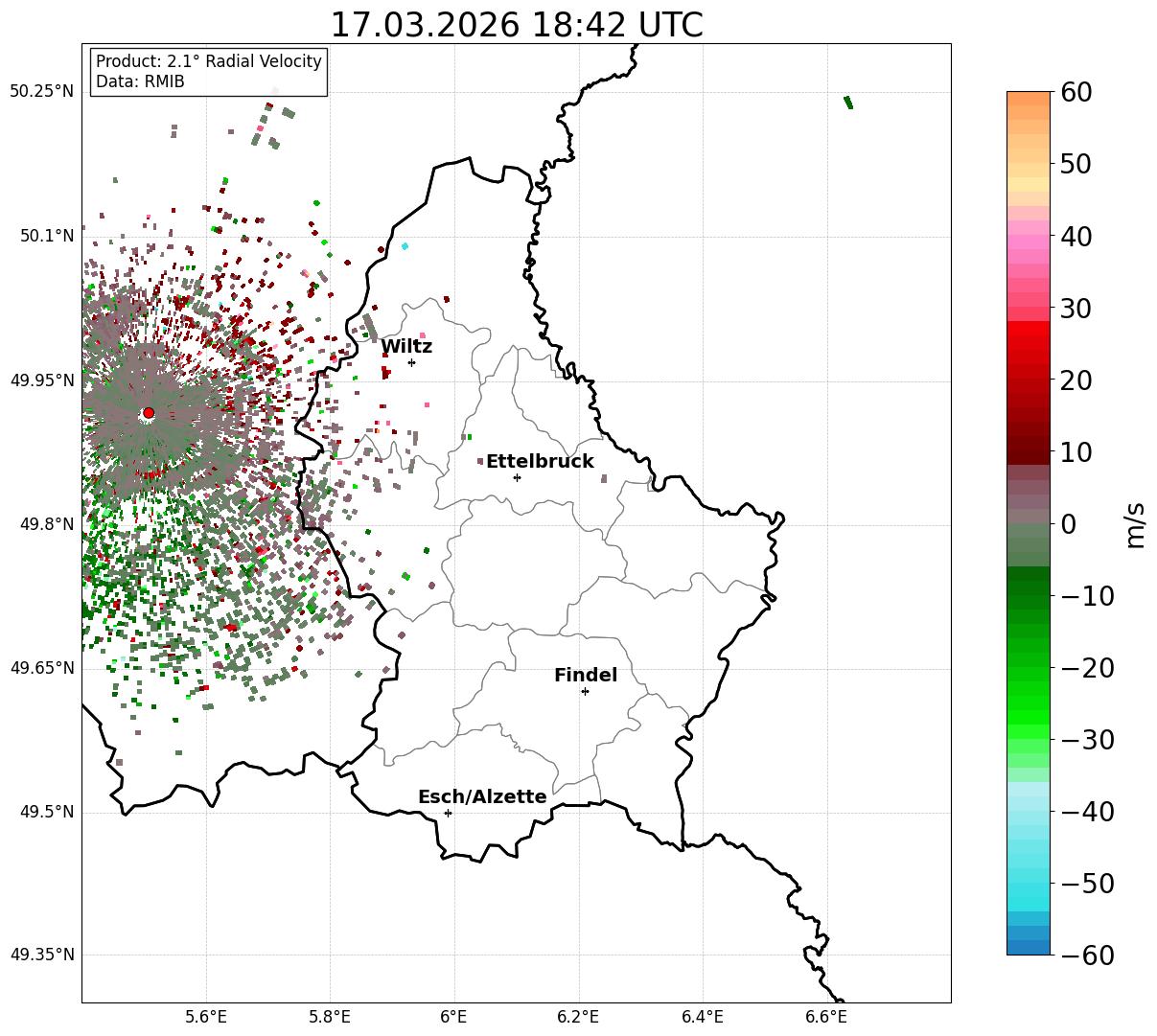The image size is (1157, 1036).
Task: Click the Findel city label
Action: [586, 676]
